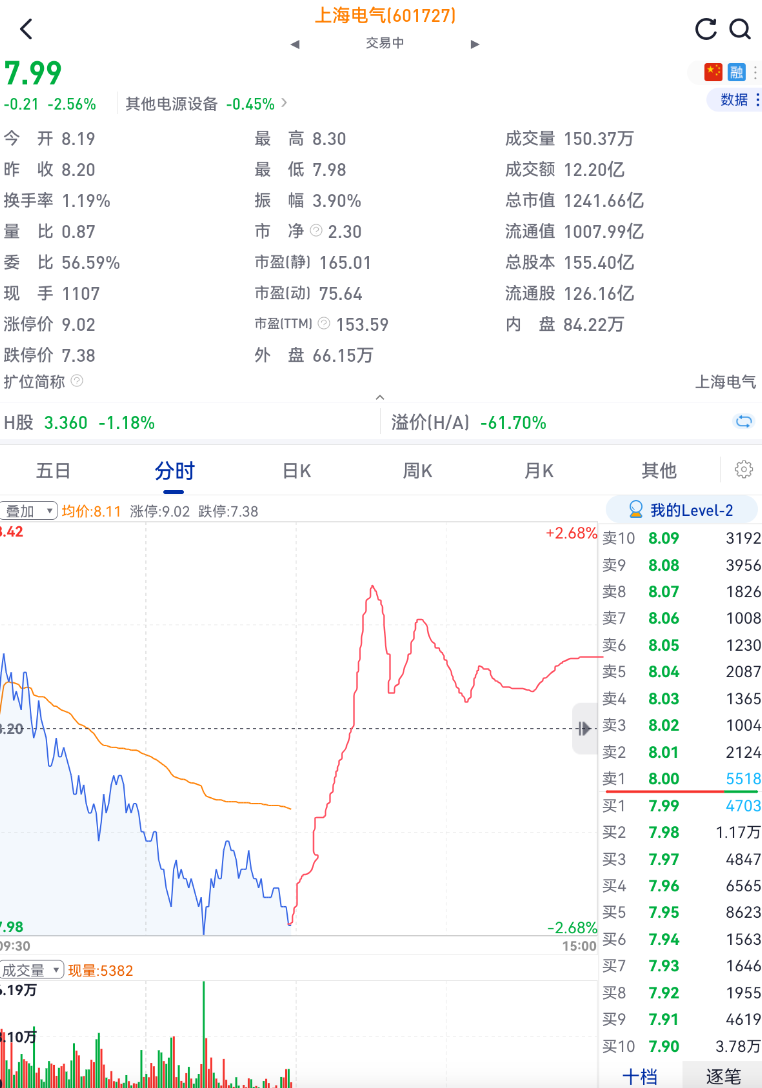This screenshot has width=762, height=1088.
Task: Open the search magnifier icon
Action: click(x=740, y=29)
